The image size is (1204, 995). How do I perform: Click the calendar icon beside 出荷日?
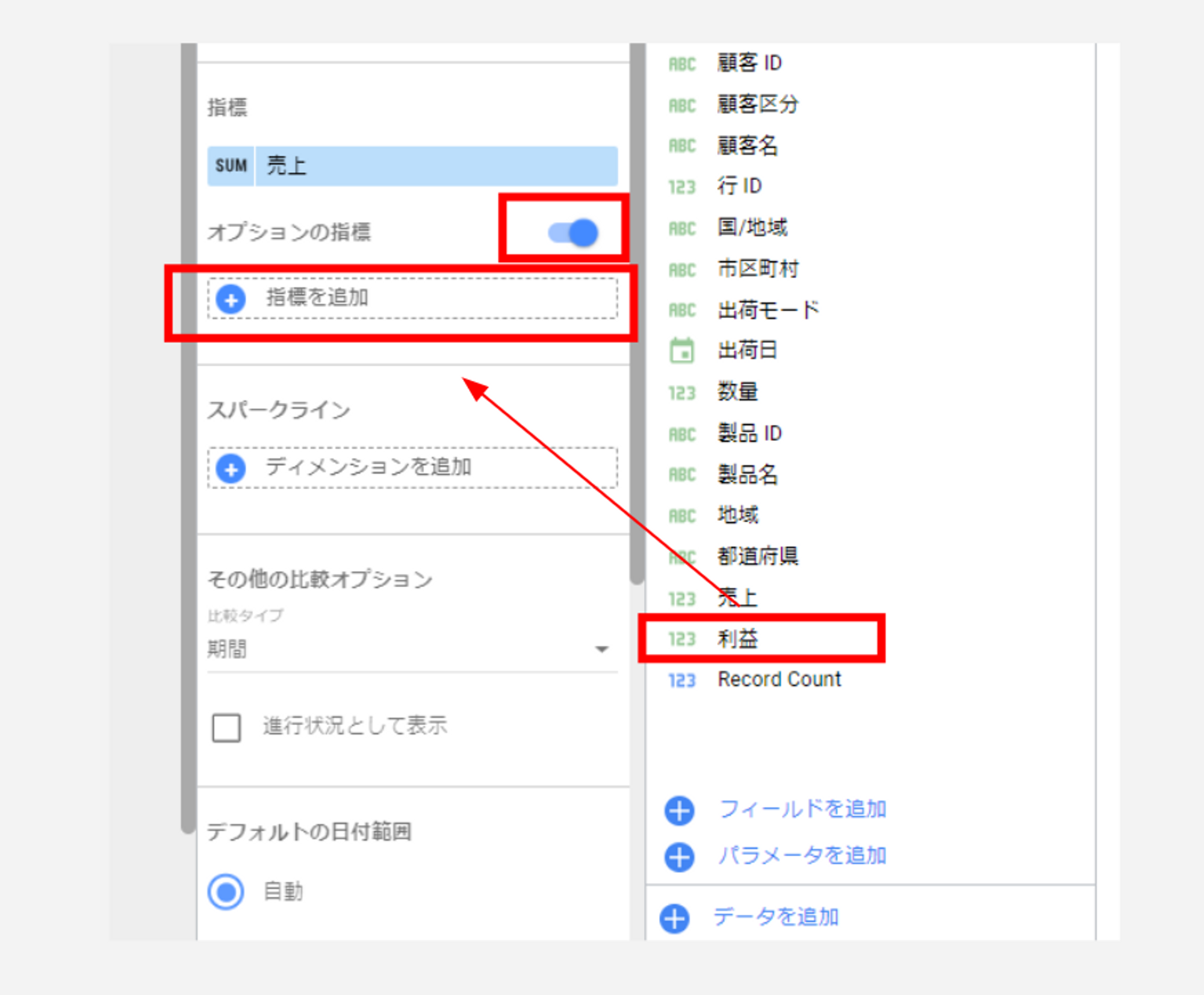pos(682,351)
